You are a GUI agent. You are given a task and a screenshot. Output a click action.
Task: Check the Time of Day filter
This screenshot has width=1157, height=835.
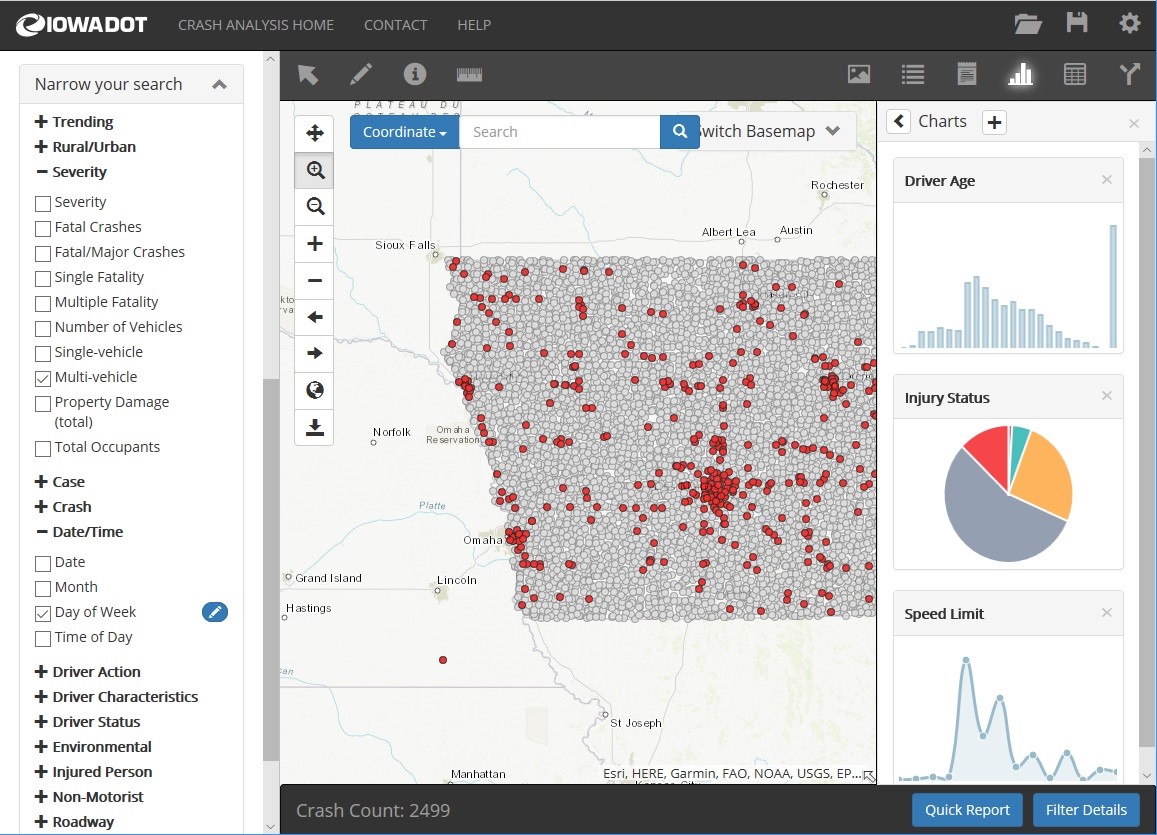(43, 638)
